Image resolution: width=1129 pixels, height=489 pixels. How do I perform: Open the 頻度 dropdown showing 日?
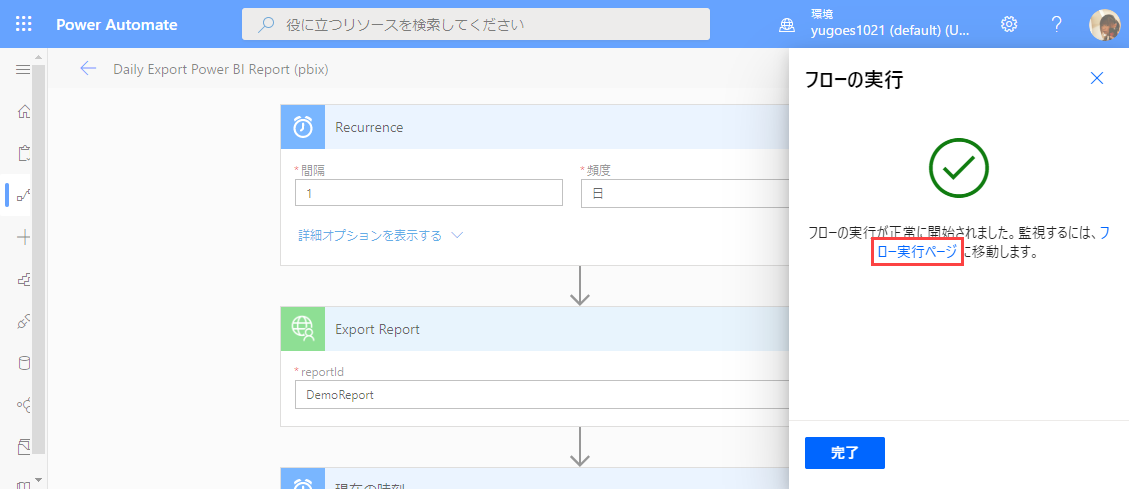pos(684,193)
